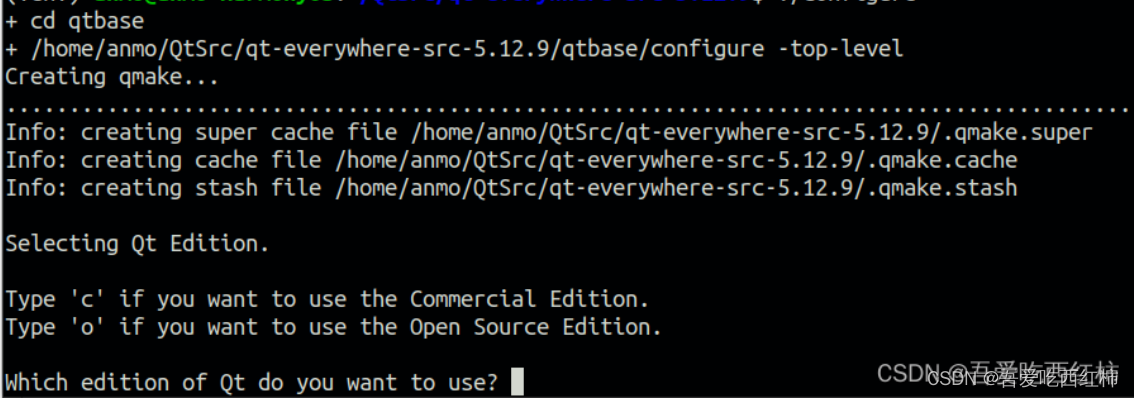
Task: Click the Commercial Edition option line
Action: pyautogui.click(x=328, y=300)
